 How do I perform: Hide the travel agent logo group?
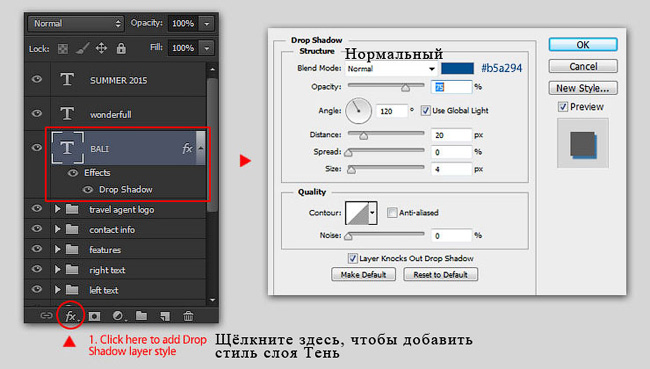point(37,208)
